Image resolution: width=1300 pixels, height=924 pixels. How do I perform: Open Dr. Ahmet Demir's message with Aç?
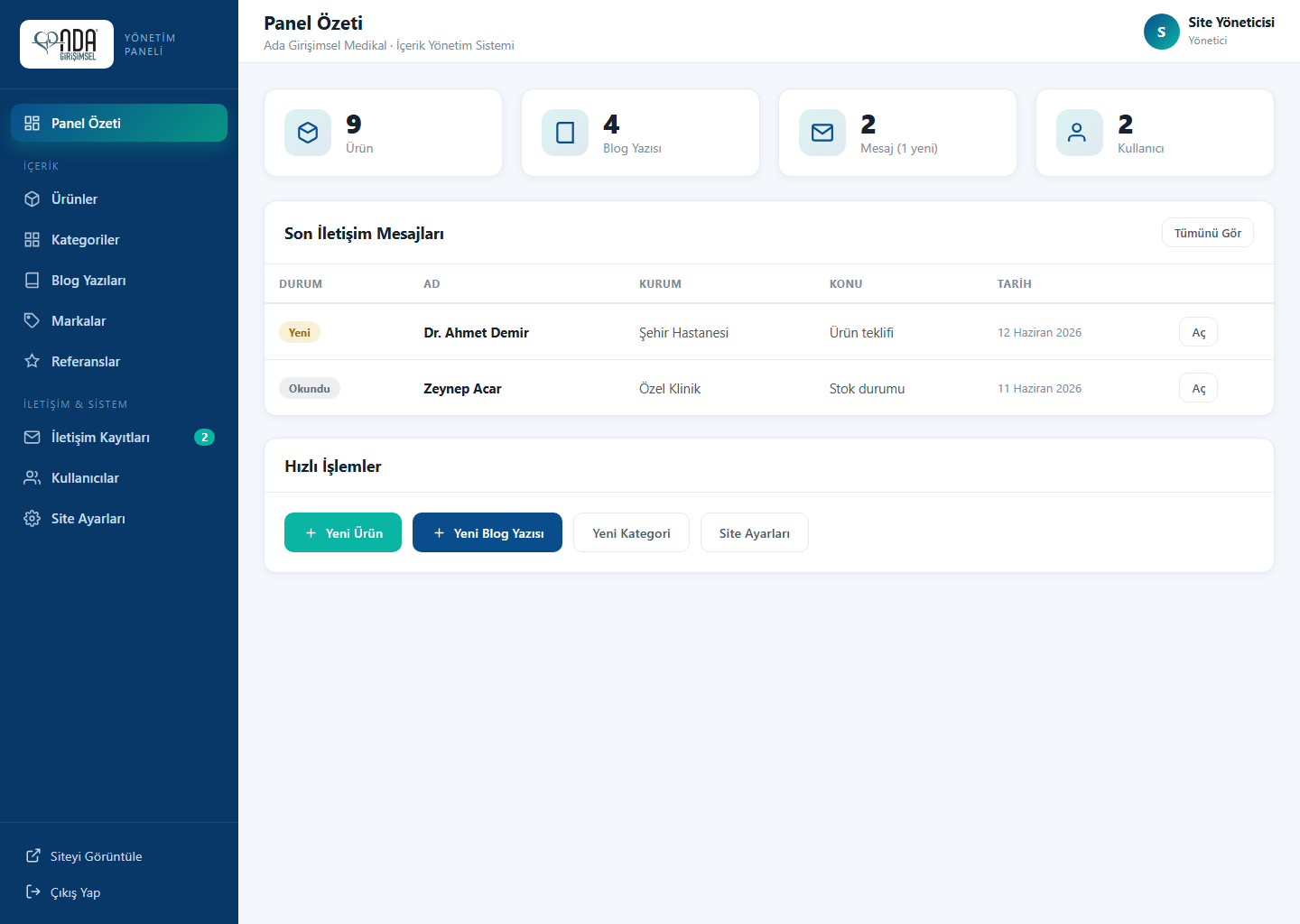[x=1199, y=333]
